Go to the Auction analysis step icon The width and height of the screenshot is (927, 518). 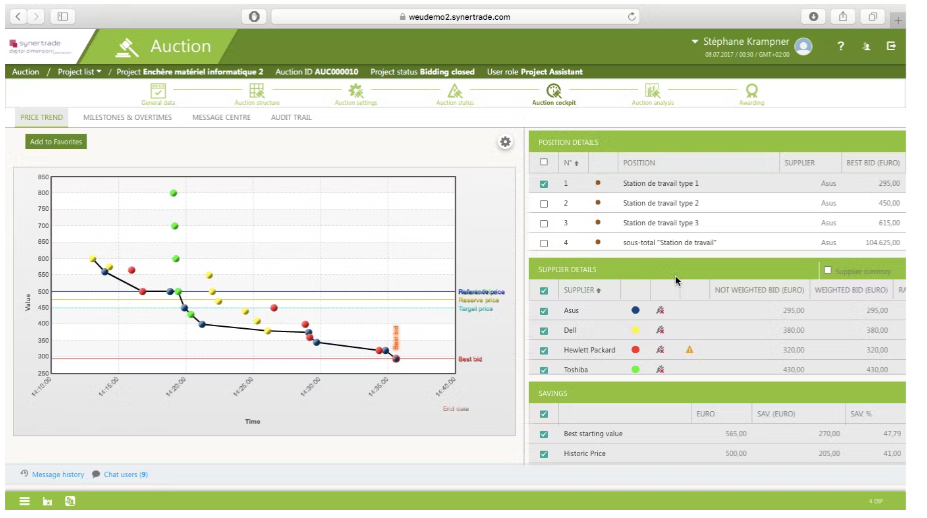pos(652,91)
